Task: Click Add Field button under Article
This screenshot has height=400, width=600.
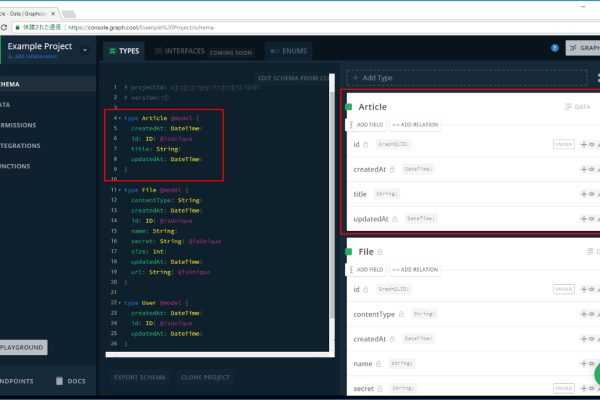Action: (365, 125)
